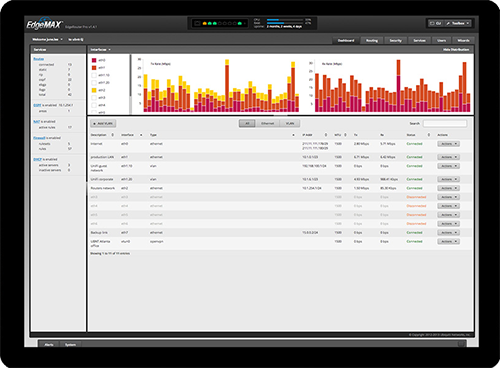Toggle eth1 in the graph legend
The image size is (500, 368).
[x=94, y=68]
